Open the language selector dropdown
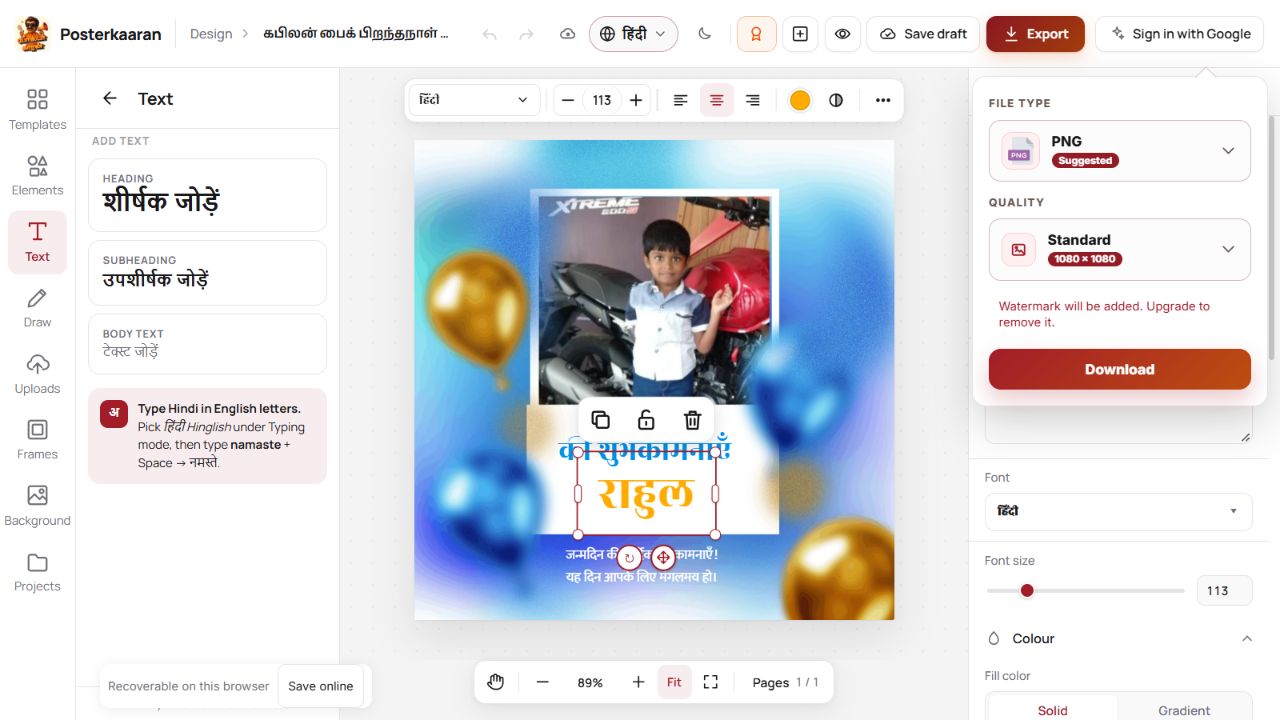Viewport: 1280px width, 720px height. [x=633, y=34]
